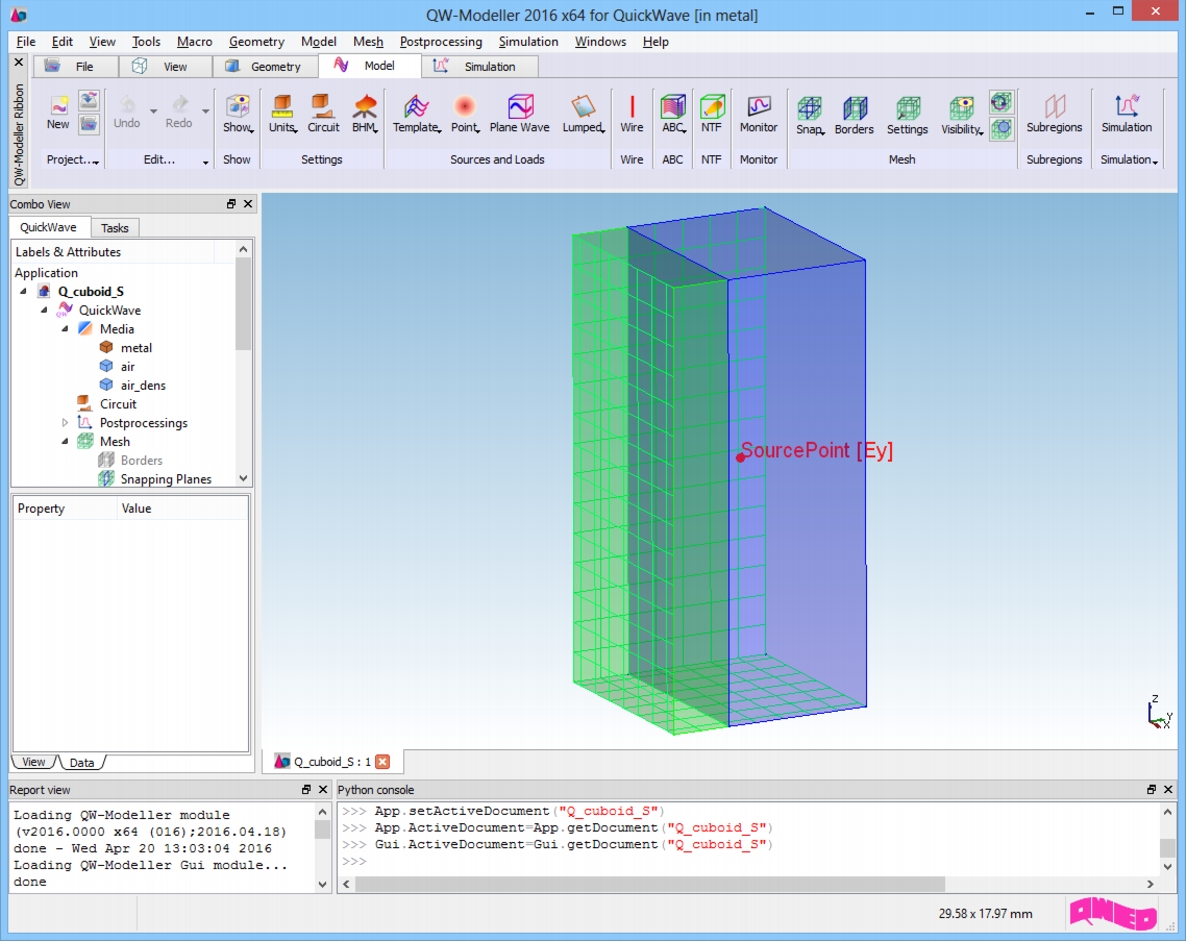
Task: Click the Report view scroll up arrow
Action: tap(322, 812)
